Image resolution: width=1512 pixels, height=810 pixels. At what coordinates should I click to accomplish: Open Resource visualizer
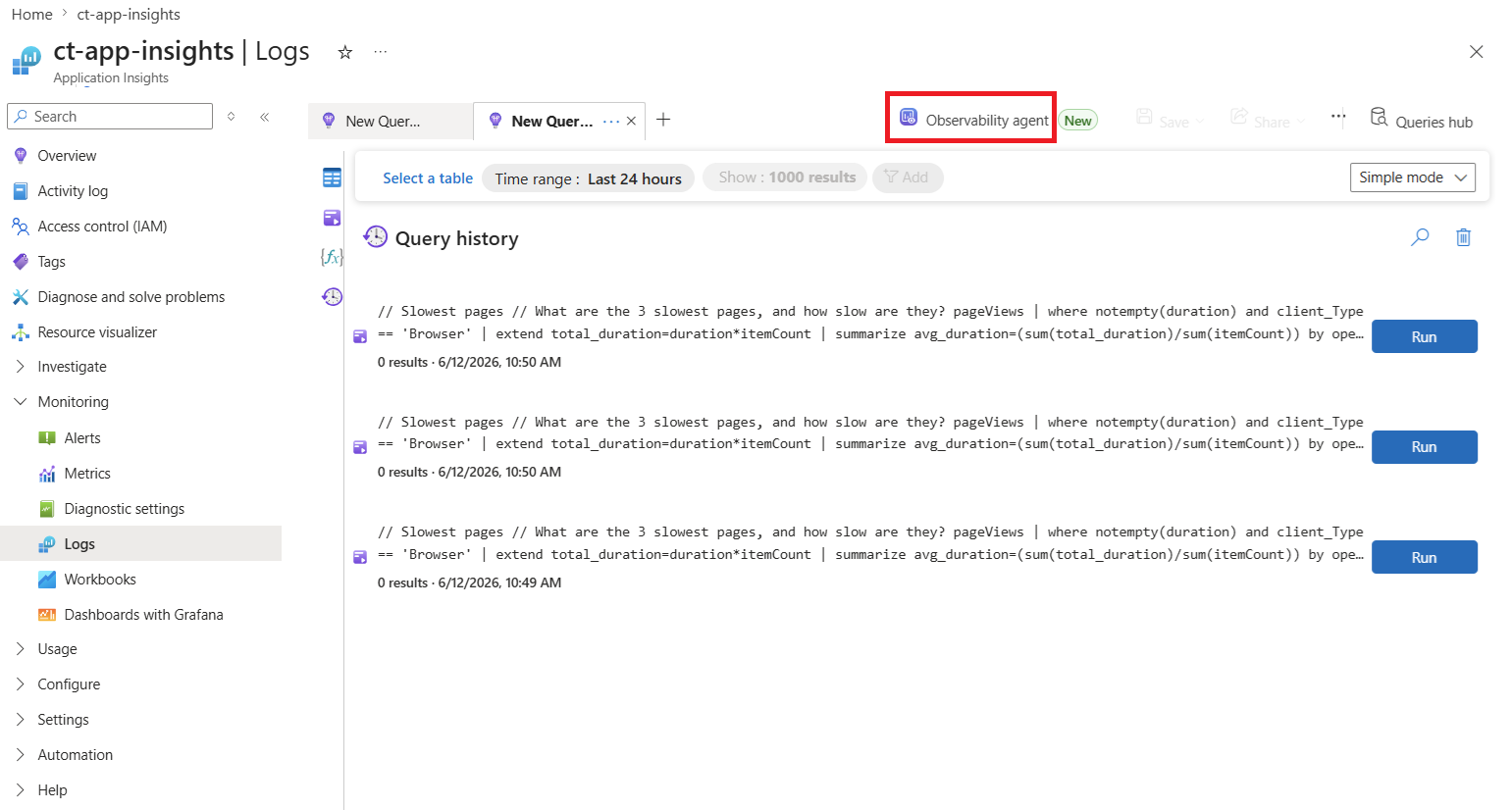[x=97, y=332]
